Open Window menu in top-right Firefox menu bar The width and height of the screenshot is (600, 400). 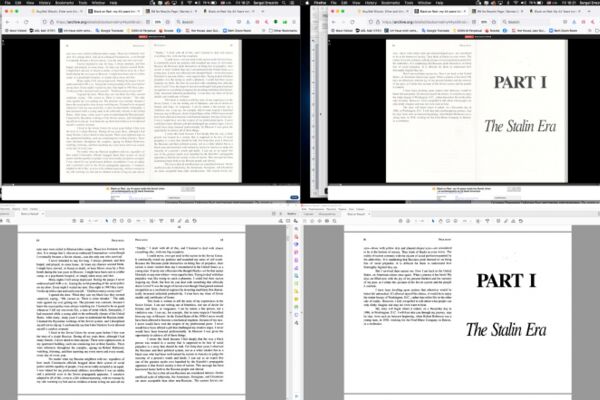coord(424,3)
